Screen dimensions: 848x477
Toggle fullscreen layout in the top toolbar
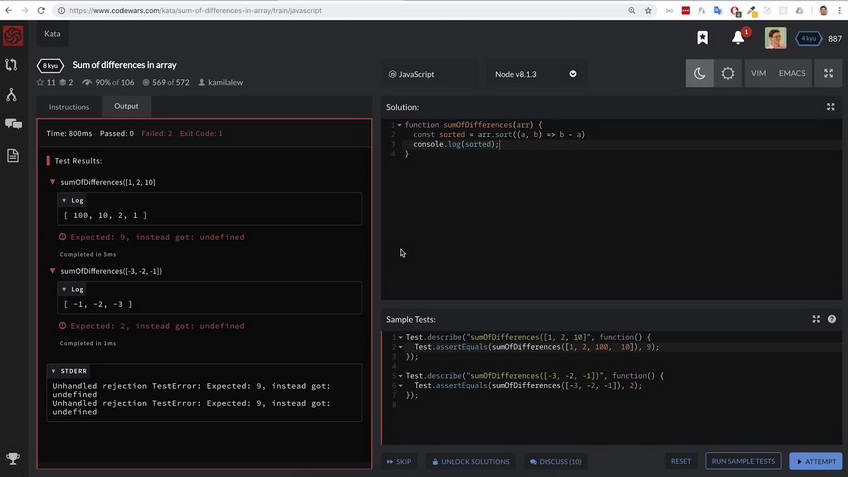(828, 74)
